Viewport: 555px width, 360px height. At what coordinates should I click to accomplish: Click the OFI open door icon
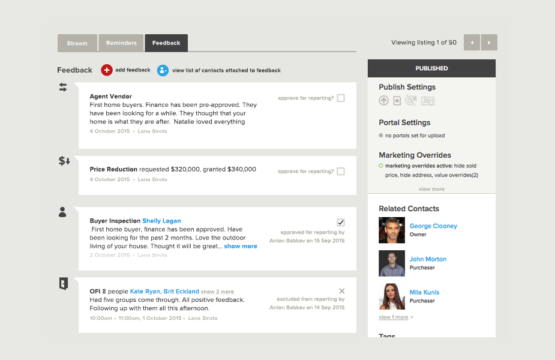coord(63,284)
